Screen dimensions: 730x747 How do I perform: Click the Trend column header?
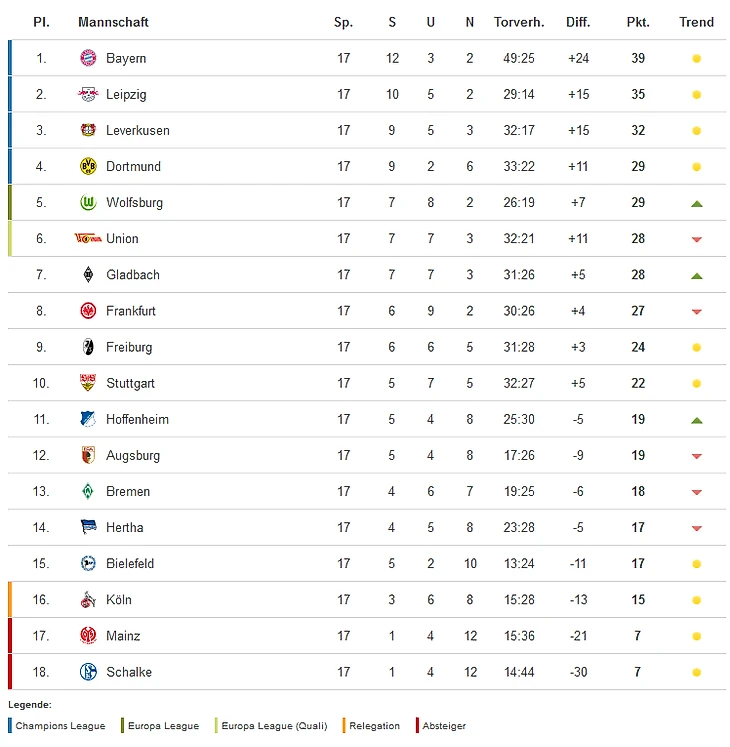pos(696,22)
